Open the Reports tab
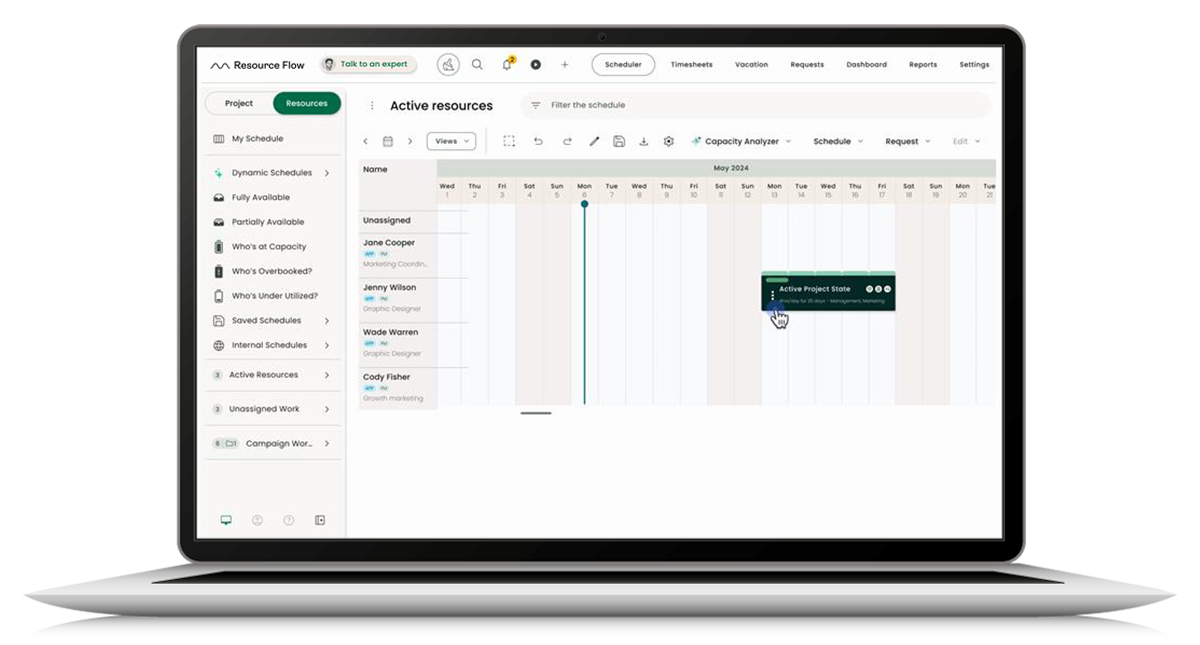Image resolution: width=1200 pixels, height=645 pixels. pyautogui.click(x=923, y=65)
